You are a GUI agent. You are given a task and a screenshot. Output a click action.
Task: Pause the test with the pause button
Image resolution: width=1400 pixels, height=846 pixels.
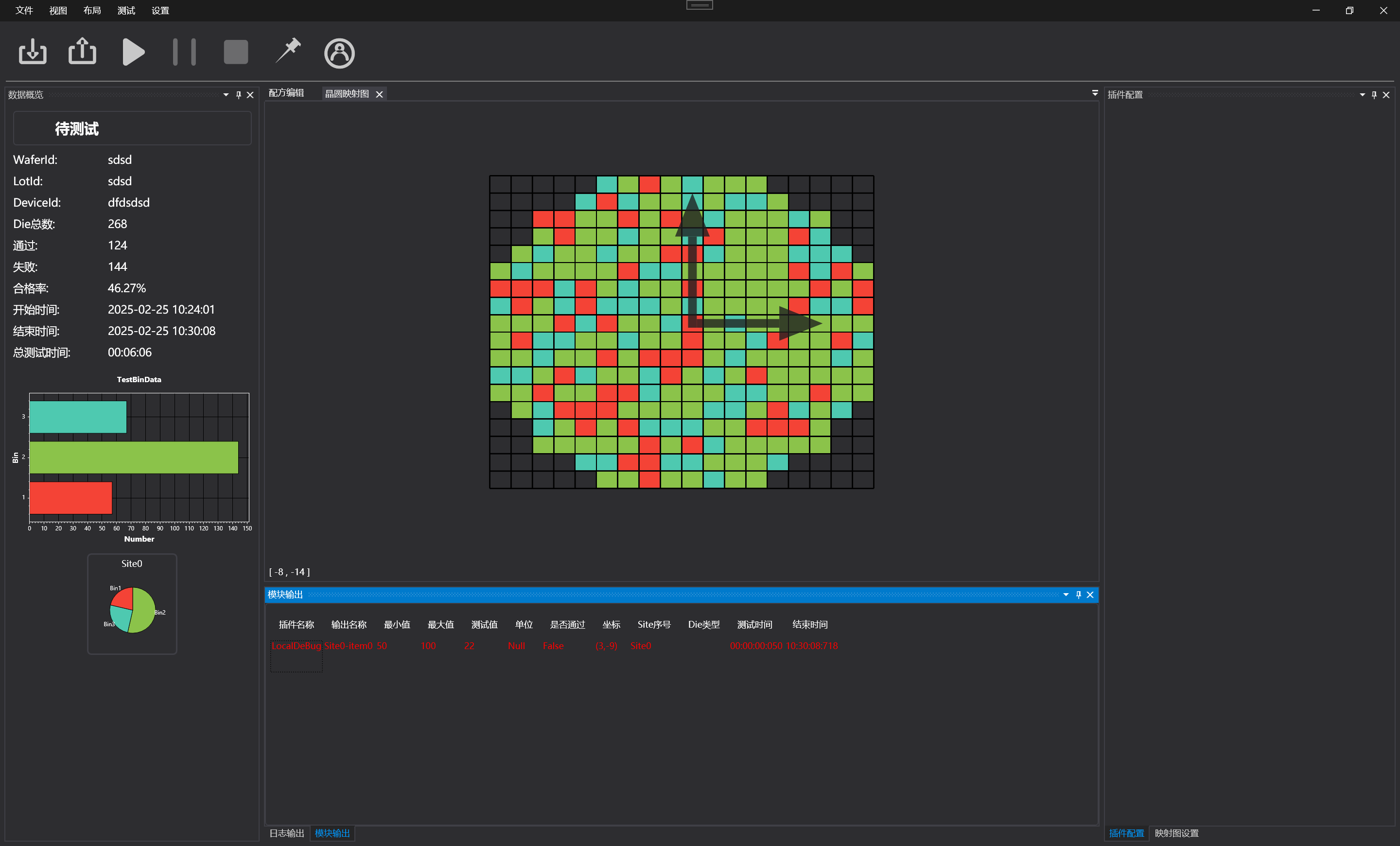185,53
